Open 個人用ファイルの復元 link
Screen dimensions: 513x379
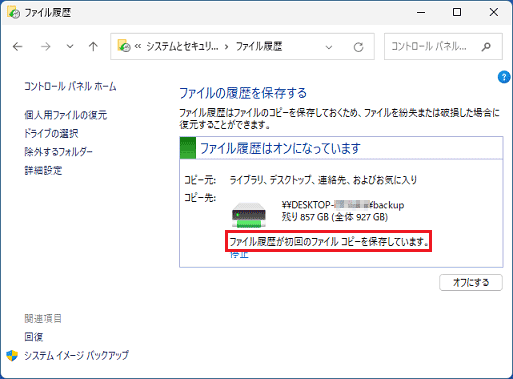point(66,115)
